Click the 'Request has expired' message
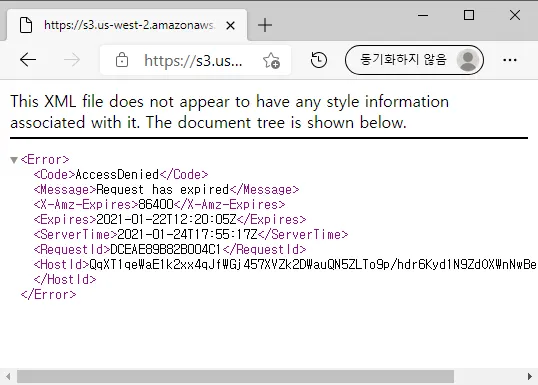Screen dimensions: 538x385 163,190
